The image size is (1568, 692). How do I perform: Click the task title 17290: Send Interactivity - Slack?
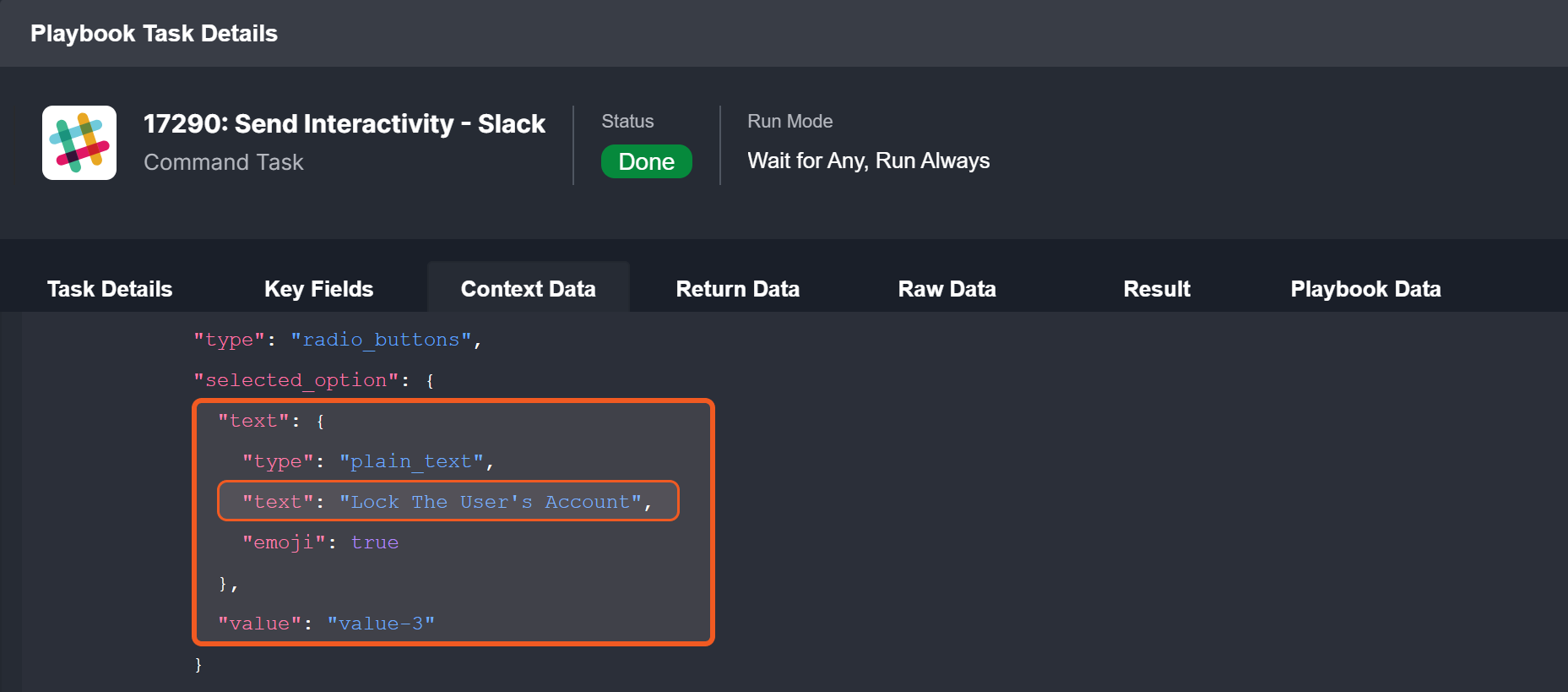pyautogui.click(x=345, y=124)
